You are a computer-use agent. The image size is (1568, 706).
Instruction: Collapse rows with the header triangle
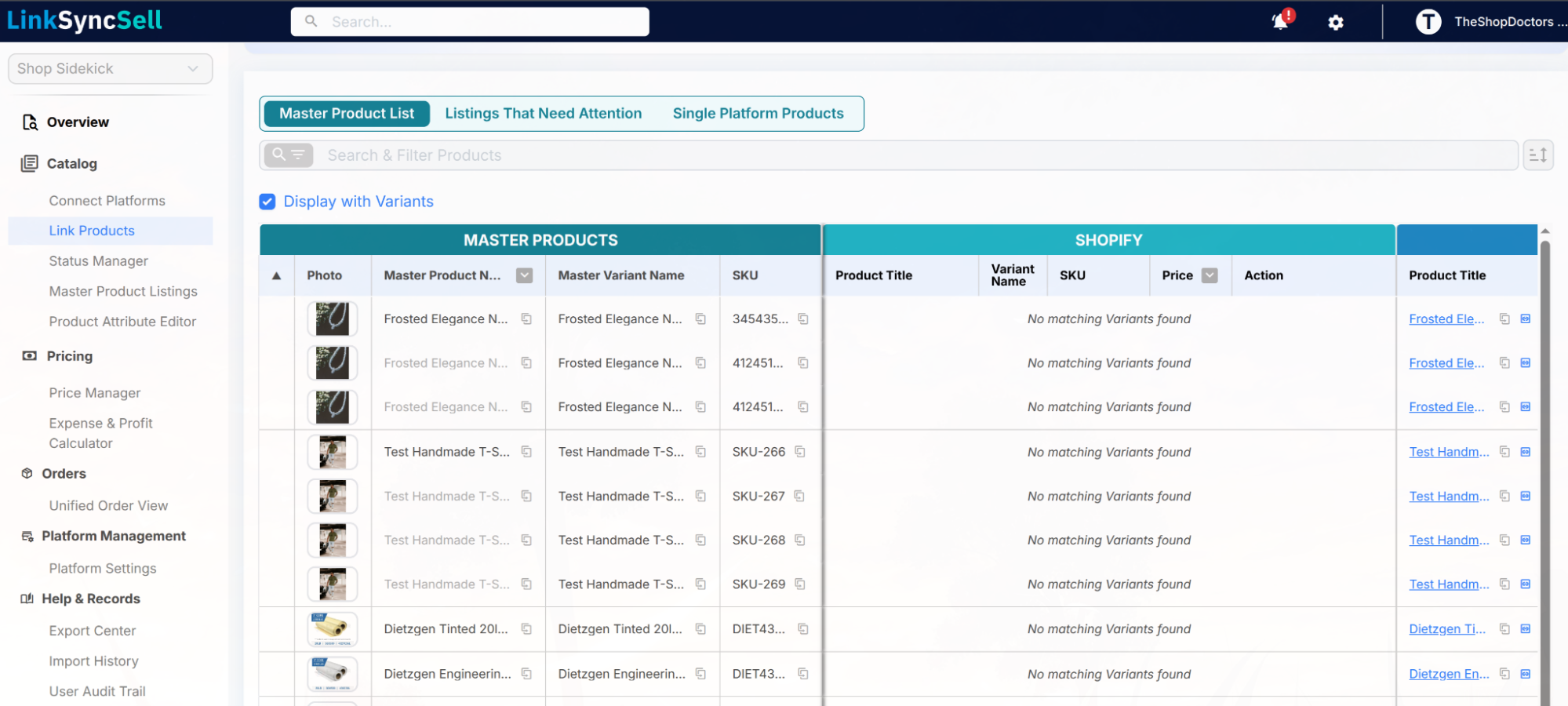click(x=277, y=276)
